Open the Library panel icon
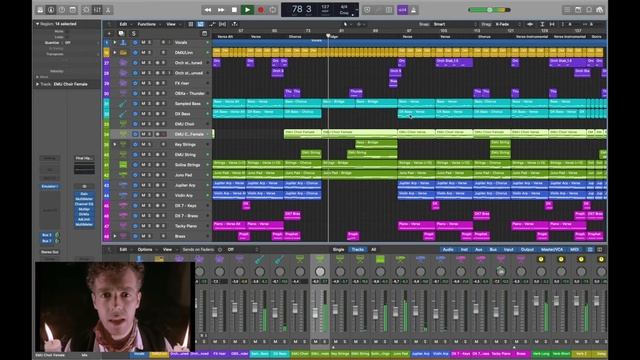 coord(40,10)
